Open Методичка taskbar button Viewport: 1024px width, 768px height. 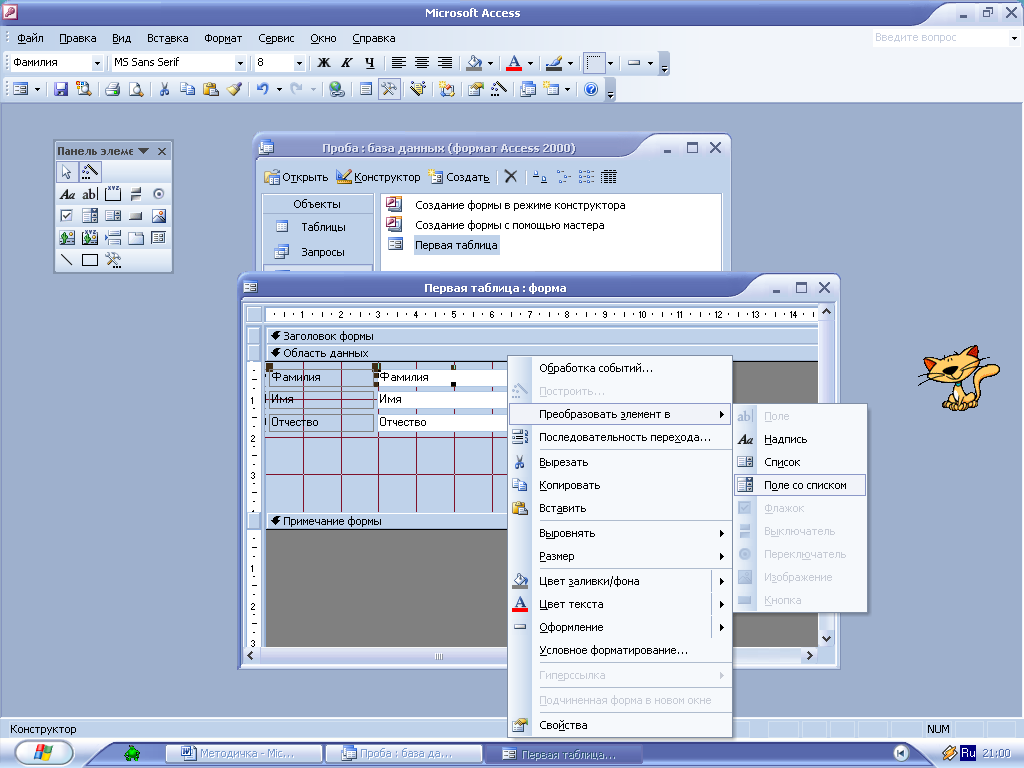tap(244, 753)
